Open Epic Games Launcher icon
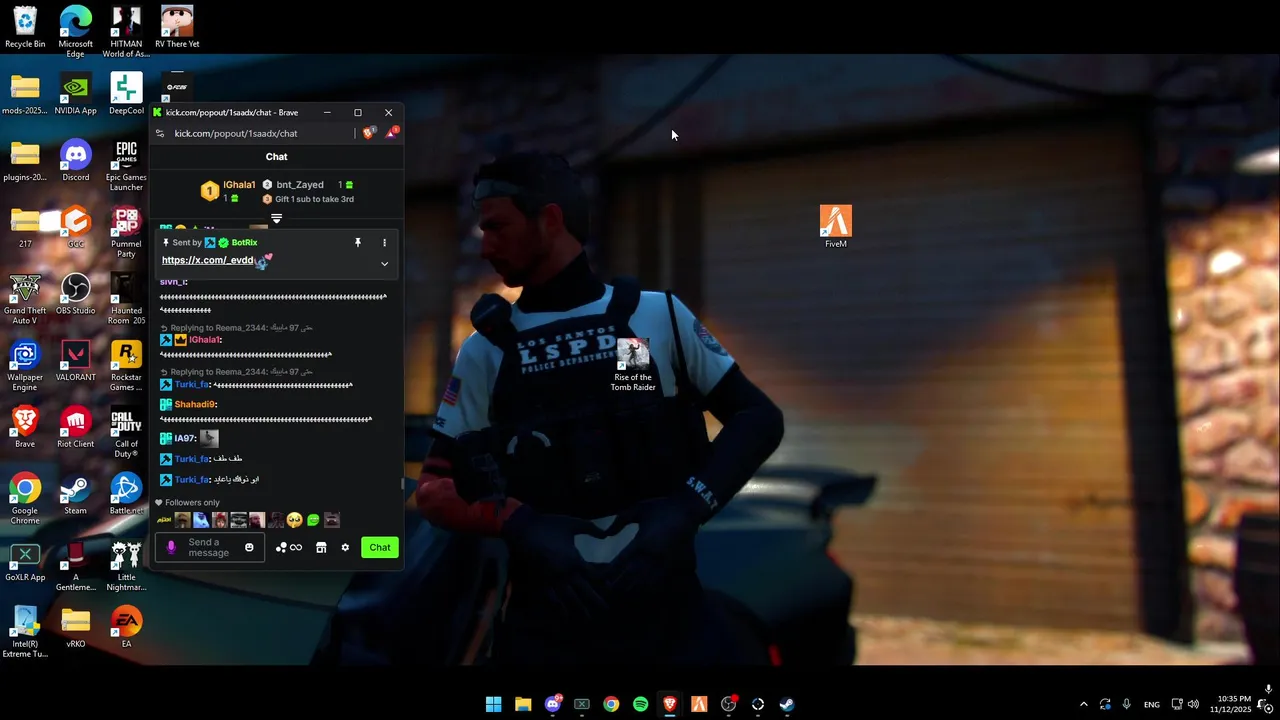This screenshot has width=1280, height=720. click(x=126, y=166)
